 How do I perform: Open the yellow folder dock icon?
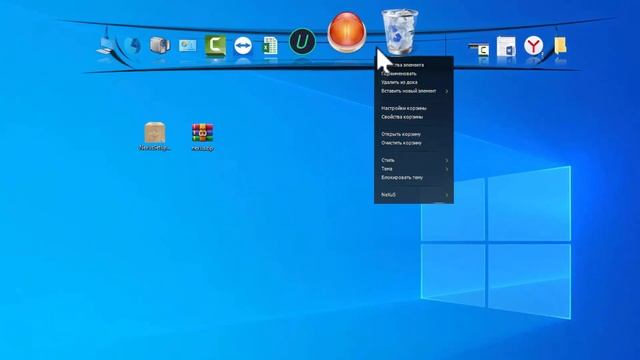click(560, 45)
